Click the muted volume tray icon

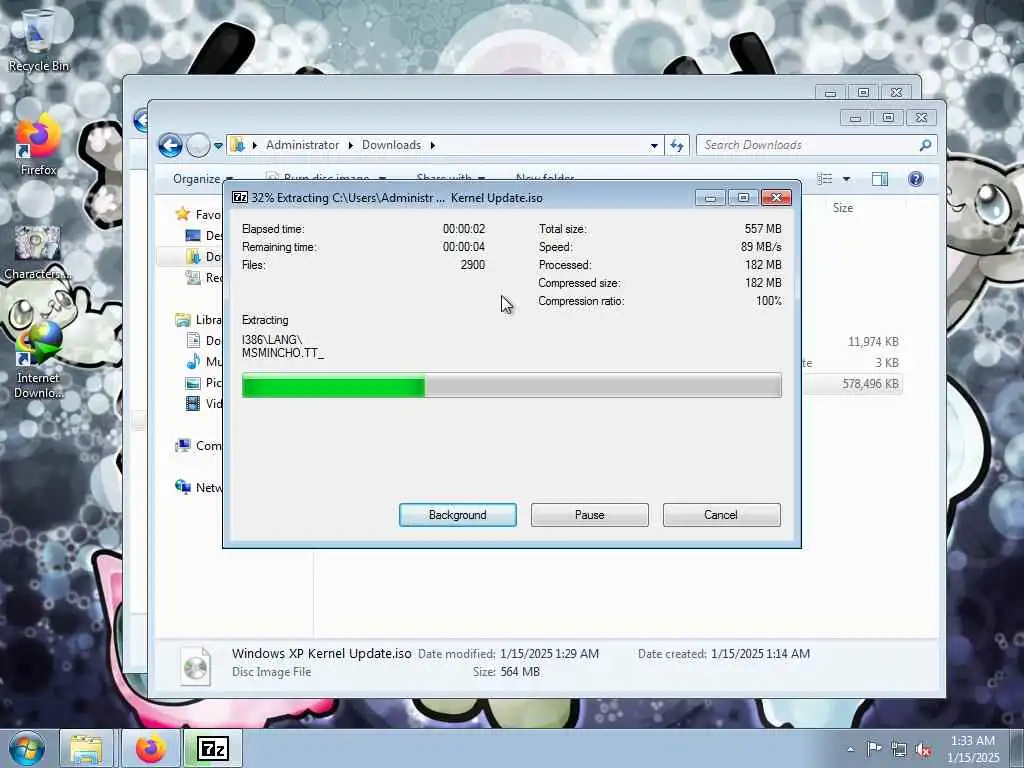(x=923, y=750)
